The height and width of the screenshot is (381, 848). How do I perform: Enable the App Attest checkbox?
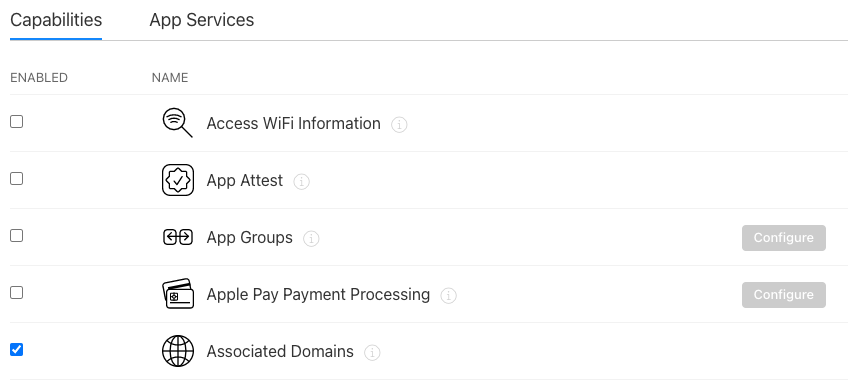click(x=17, y=179)
